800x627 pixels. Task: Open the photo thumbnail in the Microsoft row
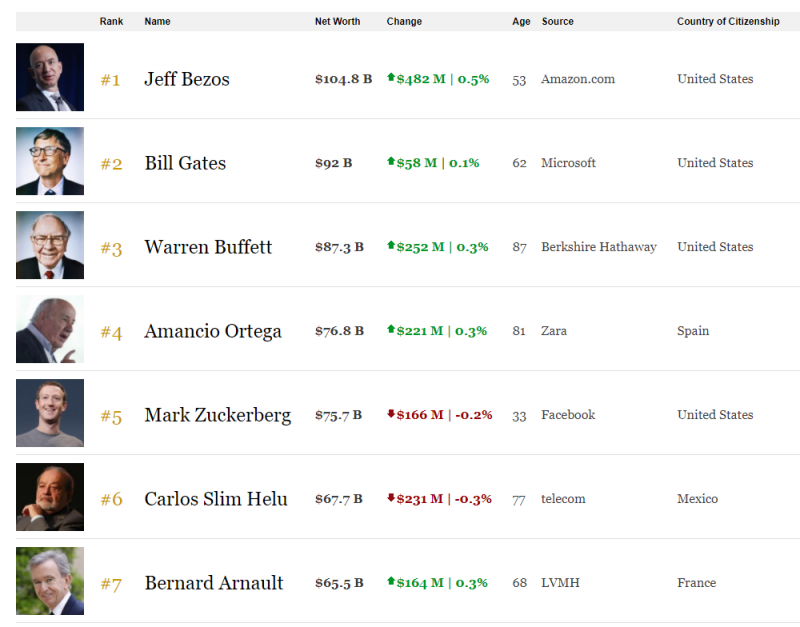click(50, 161)
